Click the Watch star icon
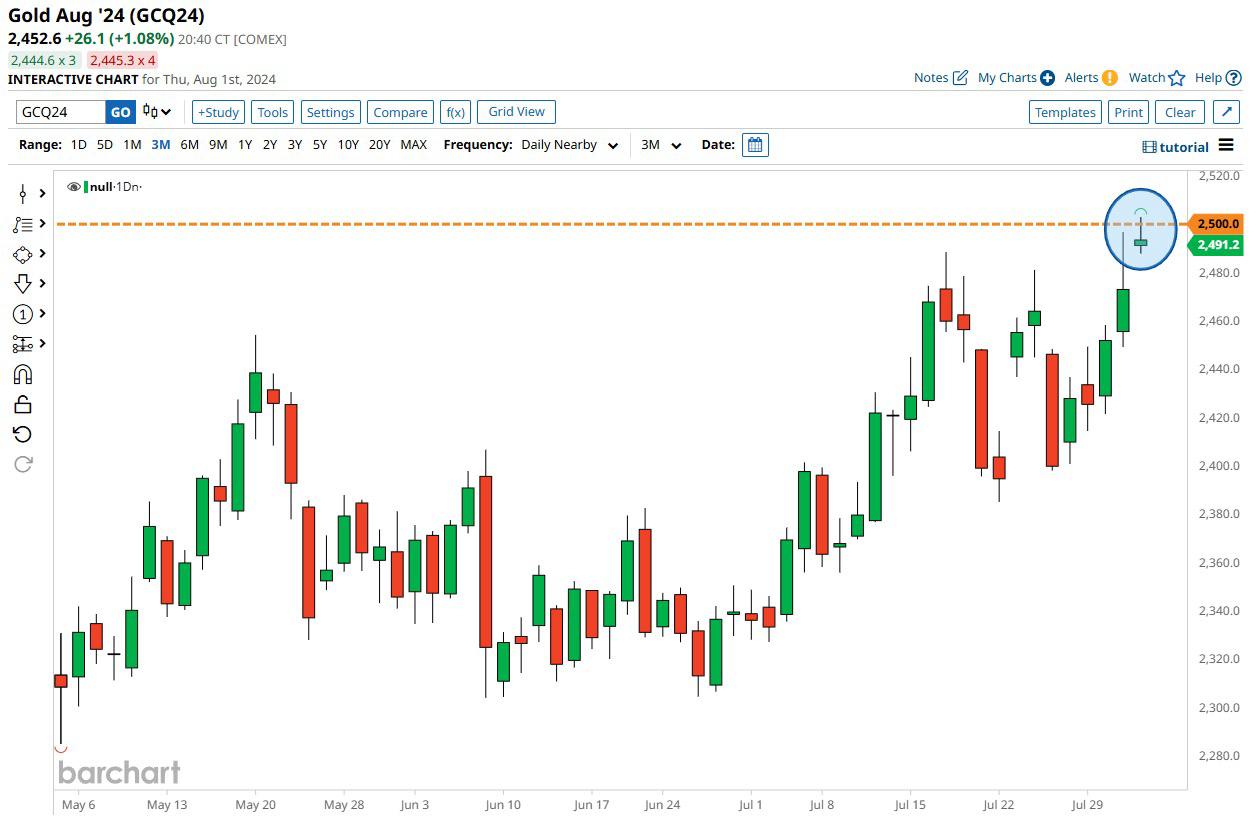Viewport: 1258px width, 827px height. tap(1177, 78)
